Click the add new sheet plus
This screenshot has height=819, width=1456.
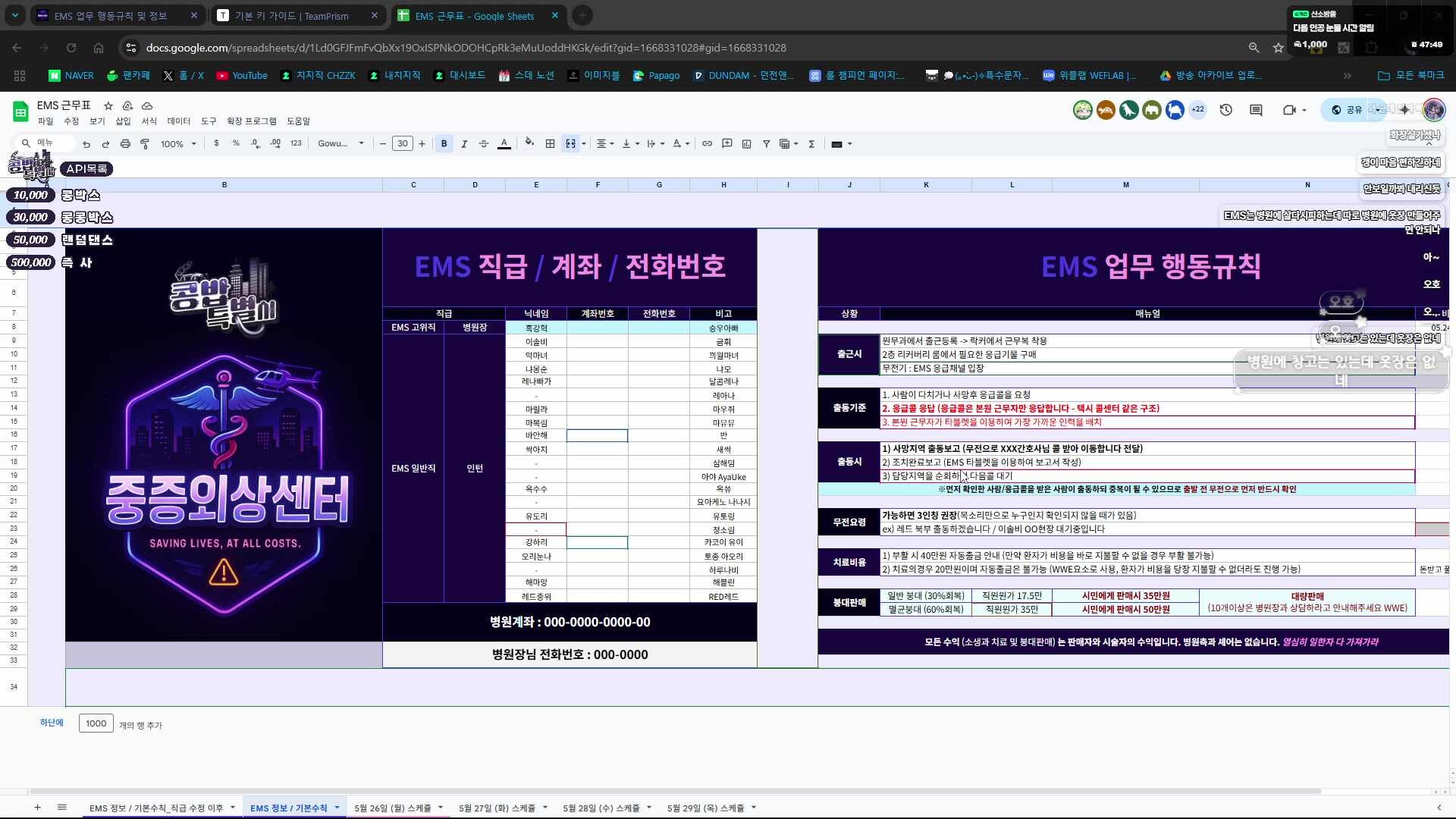tap(37, 808)
